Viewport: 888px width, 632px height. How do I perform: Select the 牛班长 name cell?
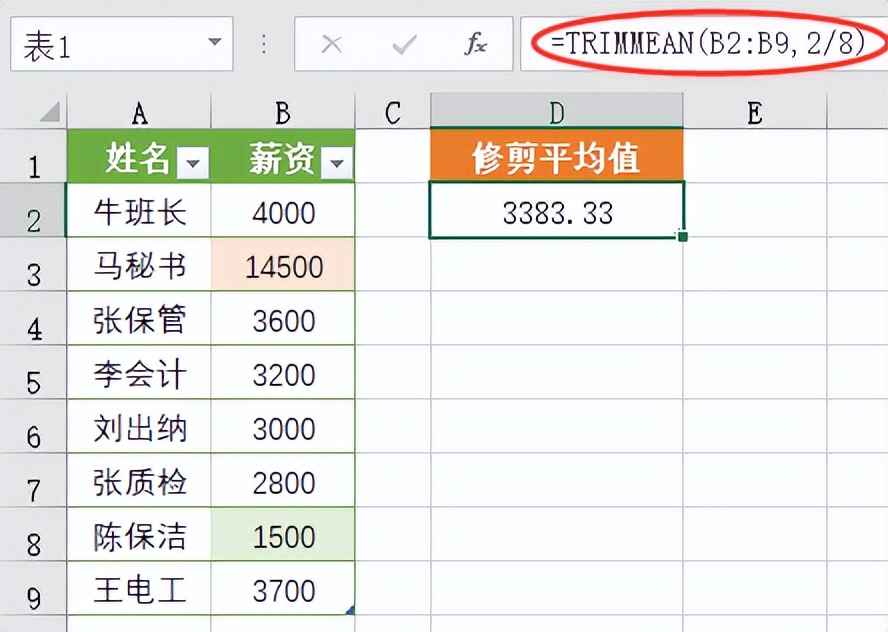click(x=138, y=211)
